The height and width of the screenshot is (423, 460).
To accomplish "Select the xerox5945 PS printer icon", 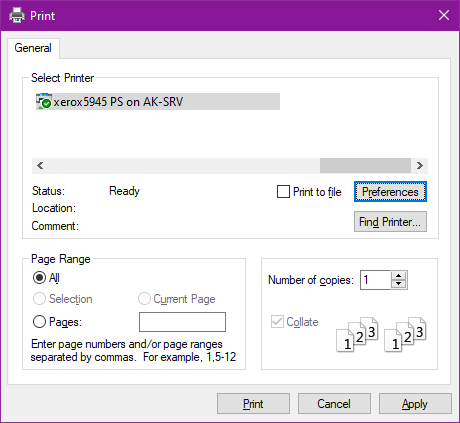I will [44, 101].
